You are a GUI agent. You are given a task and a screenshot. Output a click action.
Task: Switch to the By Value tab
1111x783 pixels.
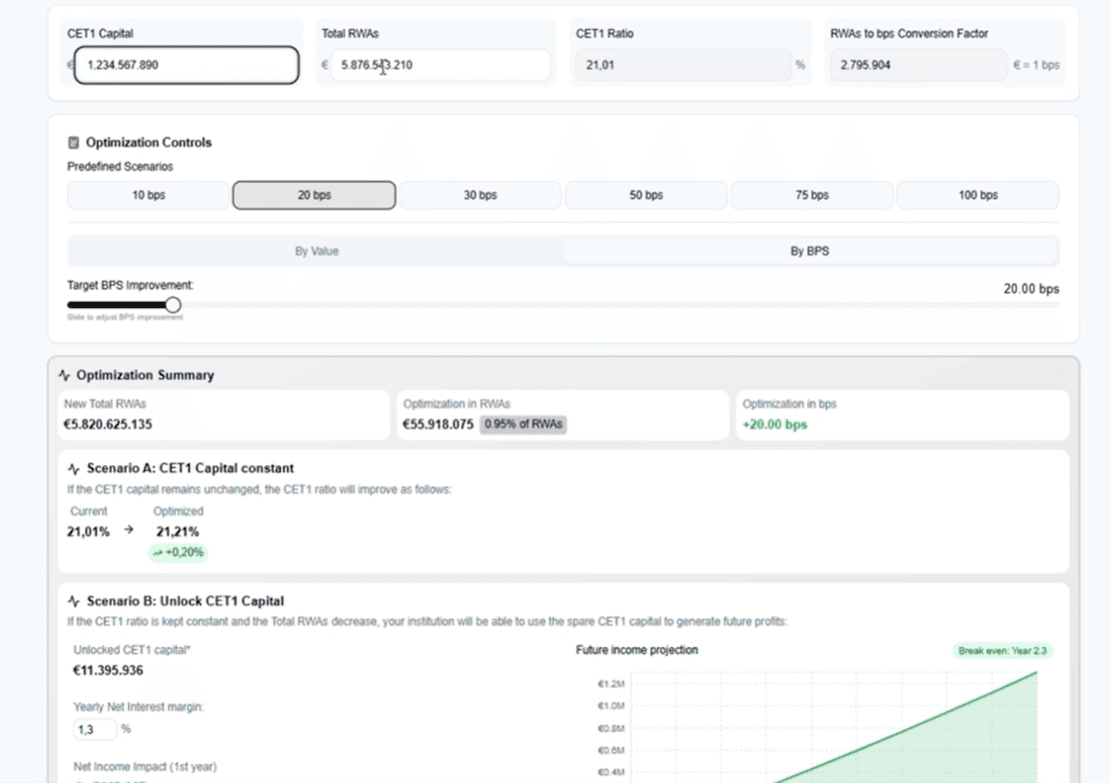[316, 252]
